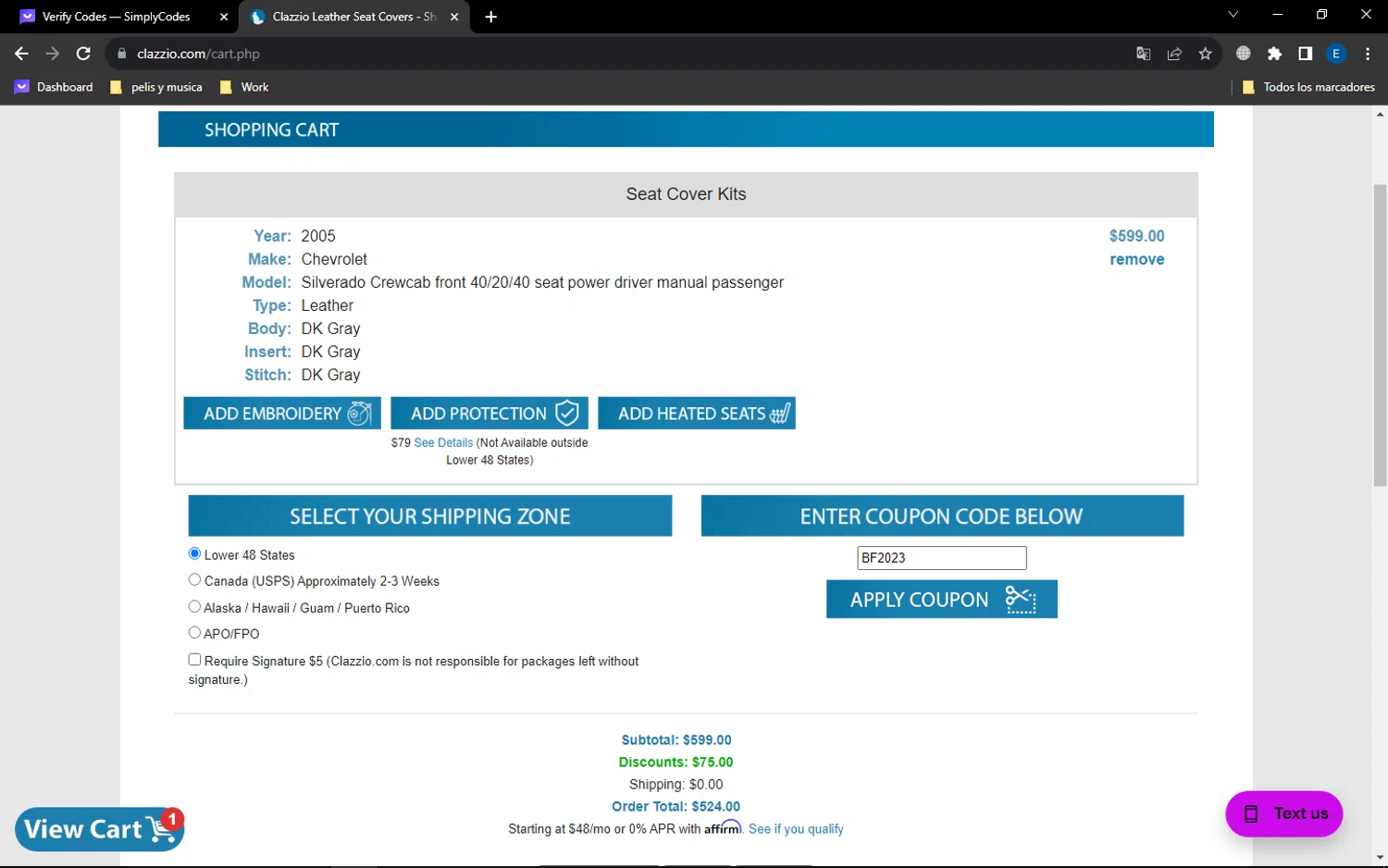Image resolution: width=1388 pixels, height=868 pixels.
Task: Open the Chrome profile E avatar
Action: point(1336,54)
